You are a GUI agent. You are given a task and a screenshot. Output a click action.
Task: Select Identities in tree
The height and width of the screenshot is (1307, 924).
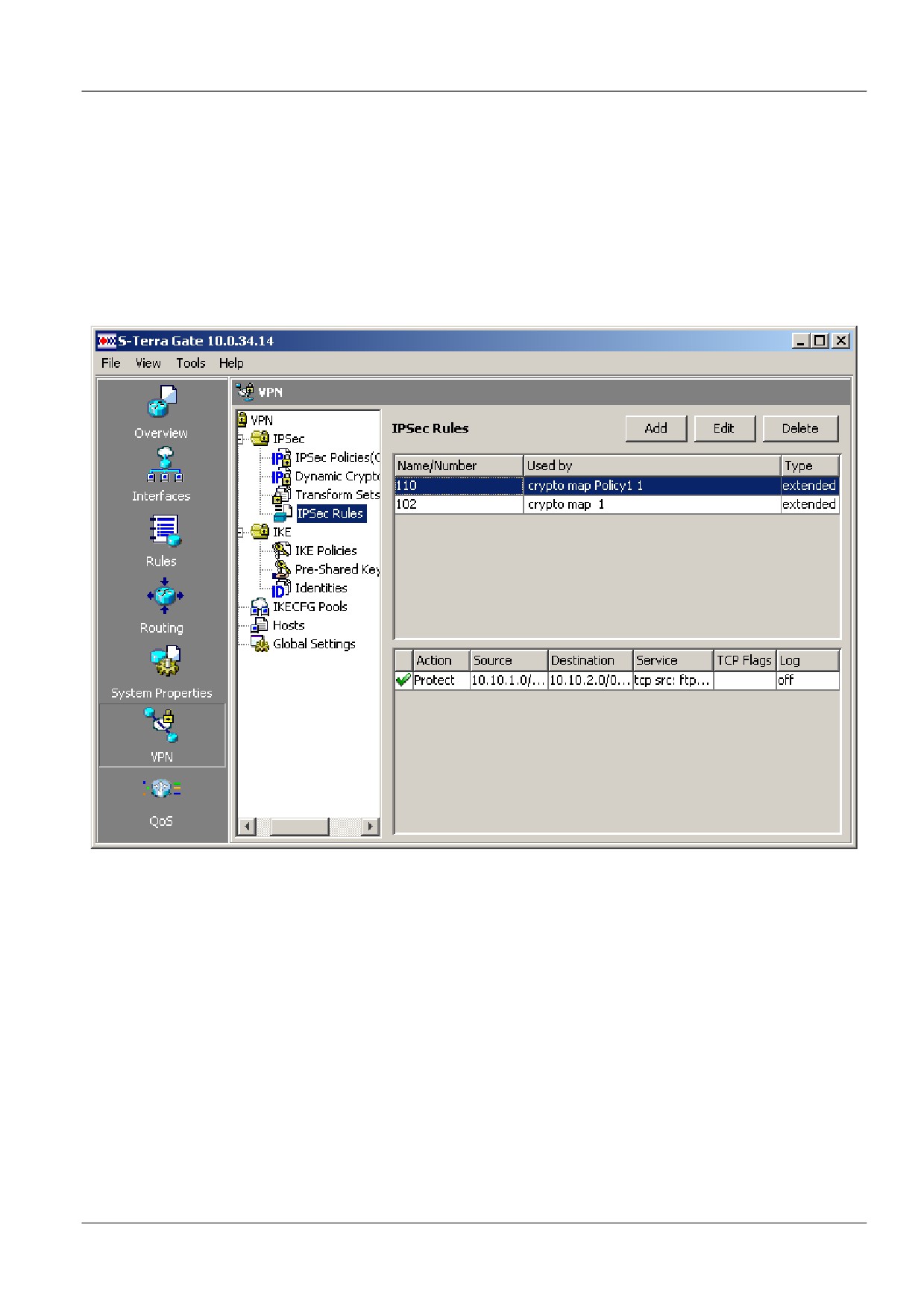coord(321,588)
